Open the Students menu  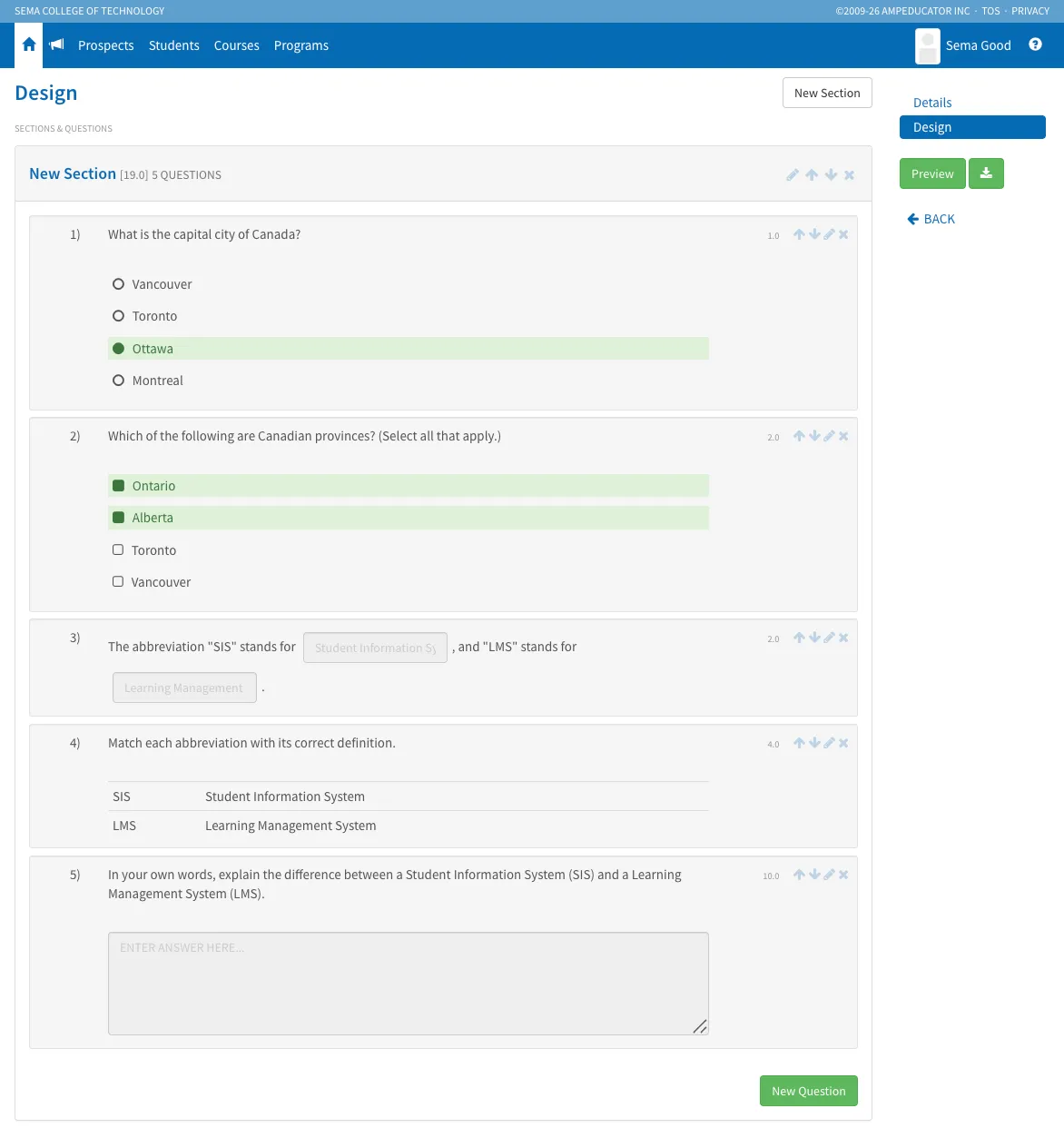pyautogui.click(x=174, y=45)
